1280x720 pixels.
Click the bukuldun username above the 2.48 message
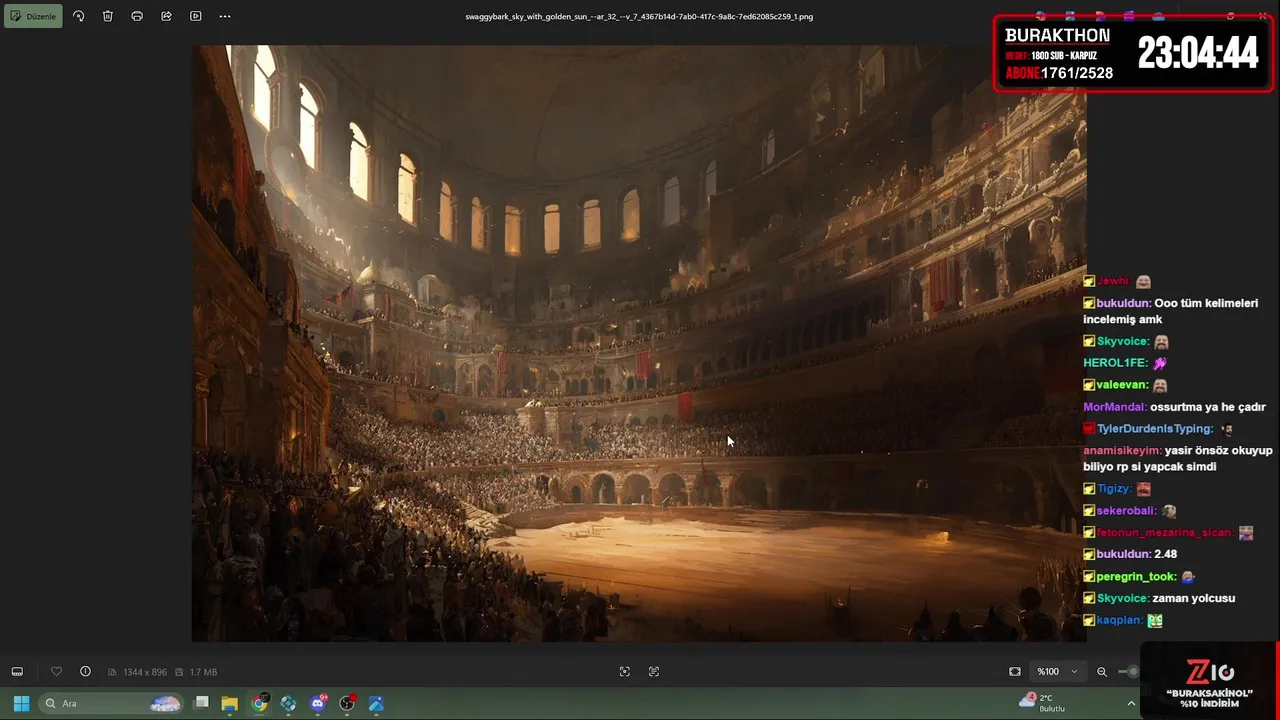pyautogui.click(x=1123, y=554)
